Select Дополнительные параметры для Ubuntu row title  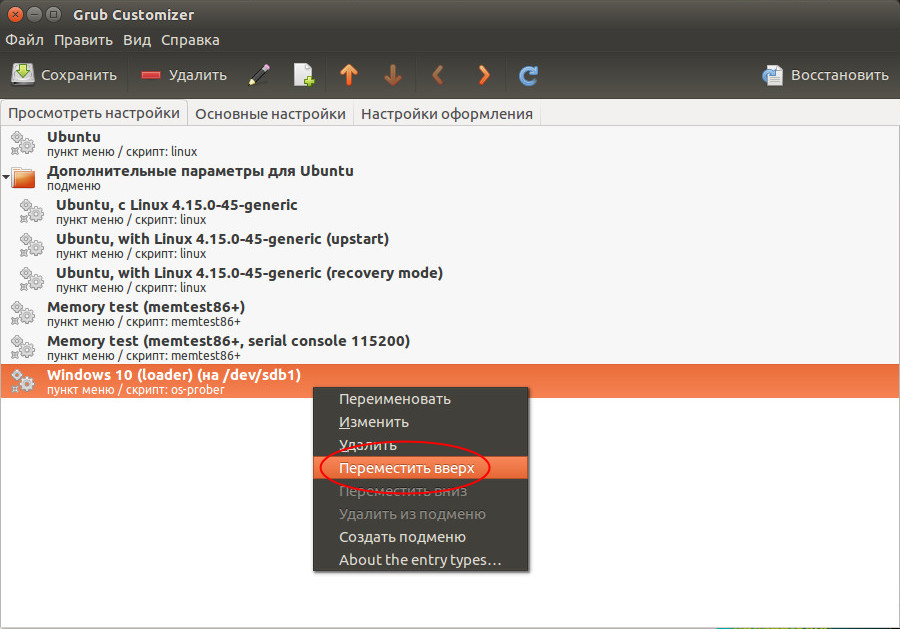[x=200, y=171]
